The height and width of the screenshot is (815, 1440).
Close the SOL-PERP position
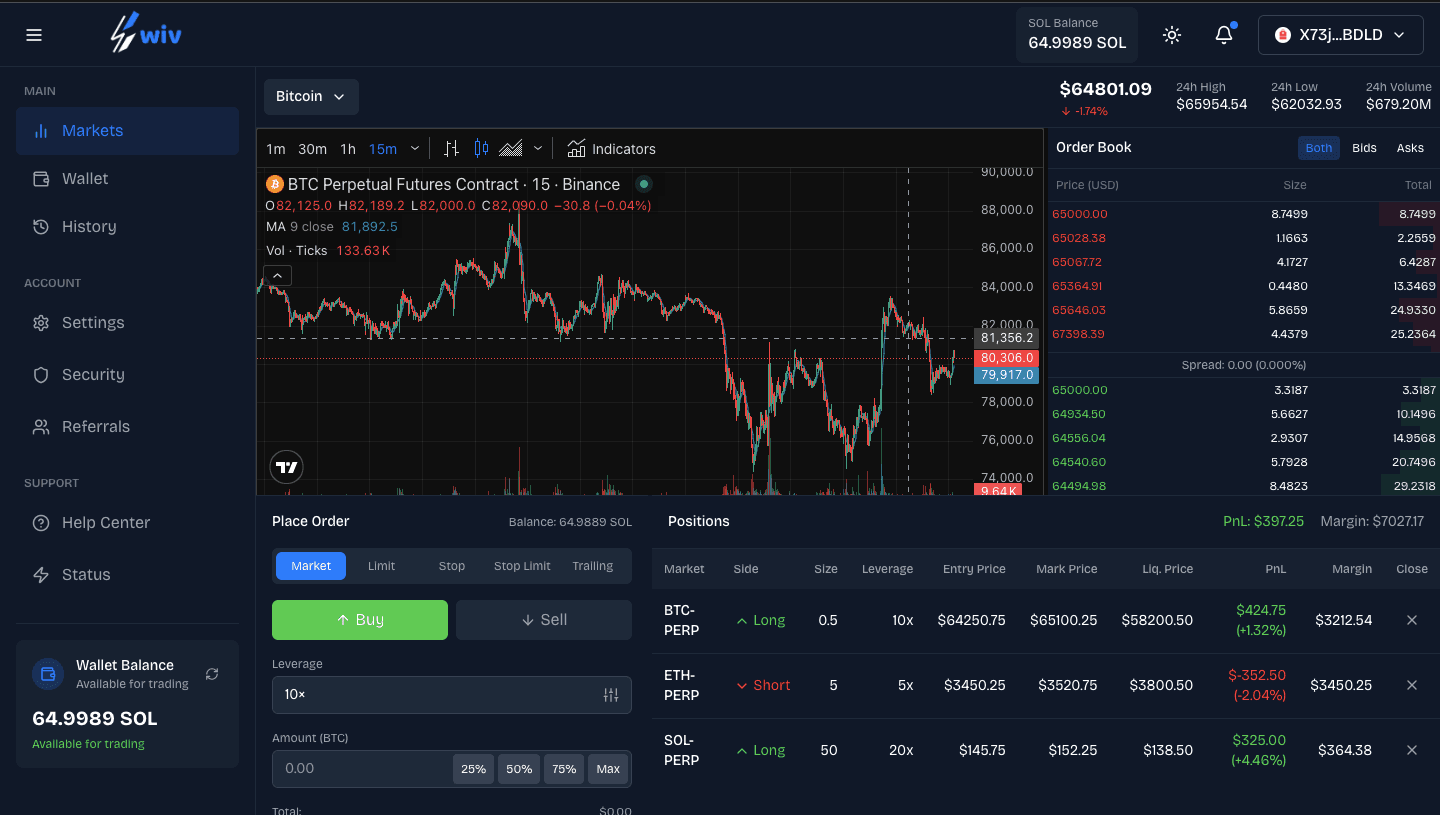1412,750
